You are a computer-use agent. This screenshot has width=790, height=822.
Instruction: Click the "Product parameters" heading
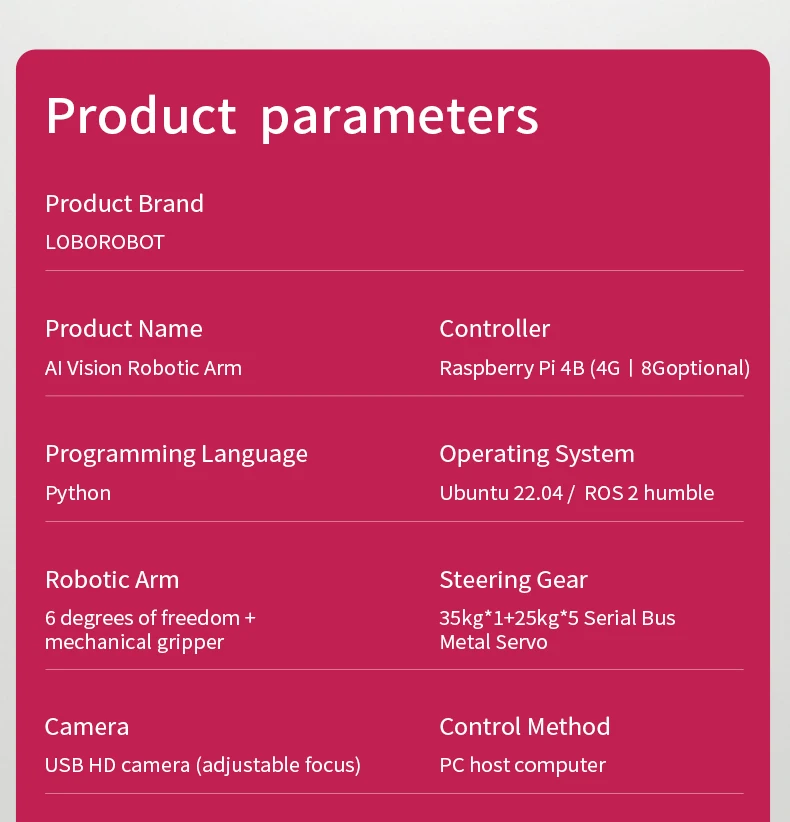point(292,116)
